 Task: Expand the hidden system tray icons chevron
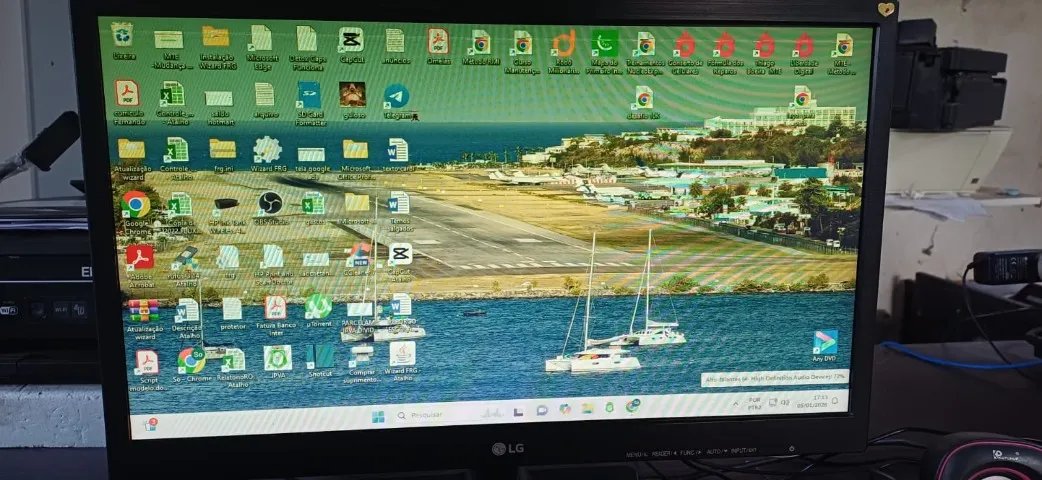coord(734,403)
